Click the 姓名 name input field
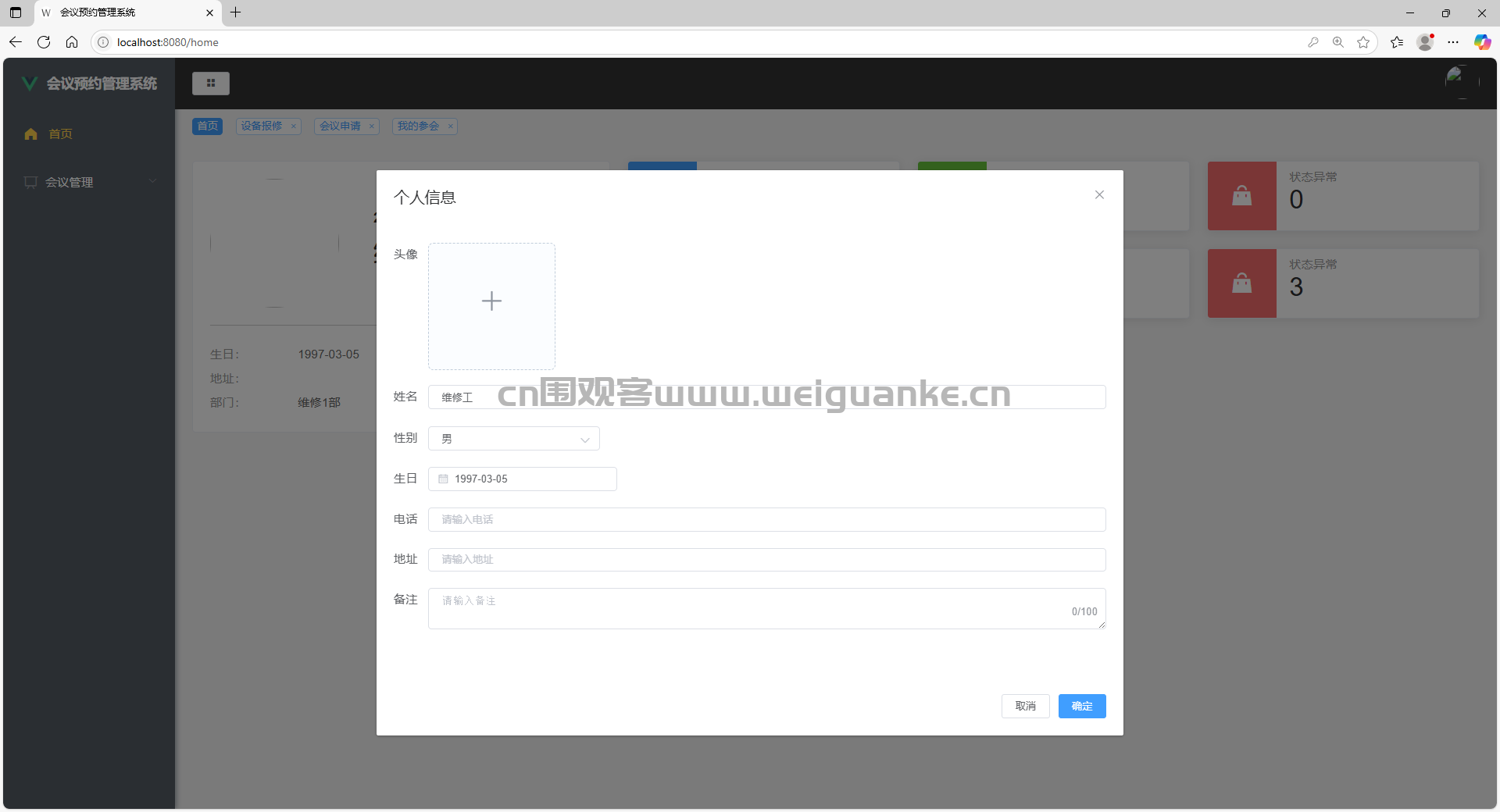Viewport: 1500px width, 812px height. pyautogui.click(x=766, y=397)
